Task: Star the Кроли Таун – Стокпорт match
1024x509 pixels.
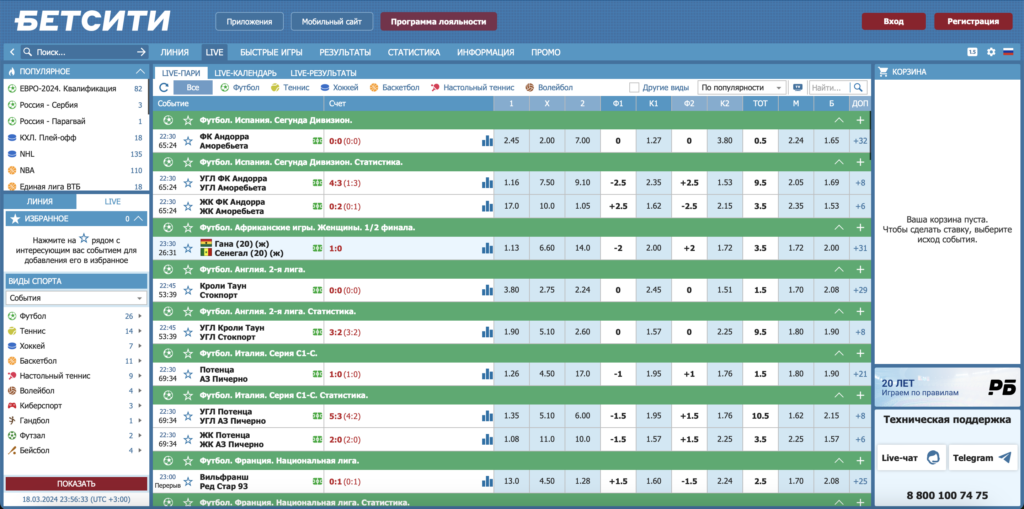Action: tap(188, 289)
